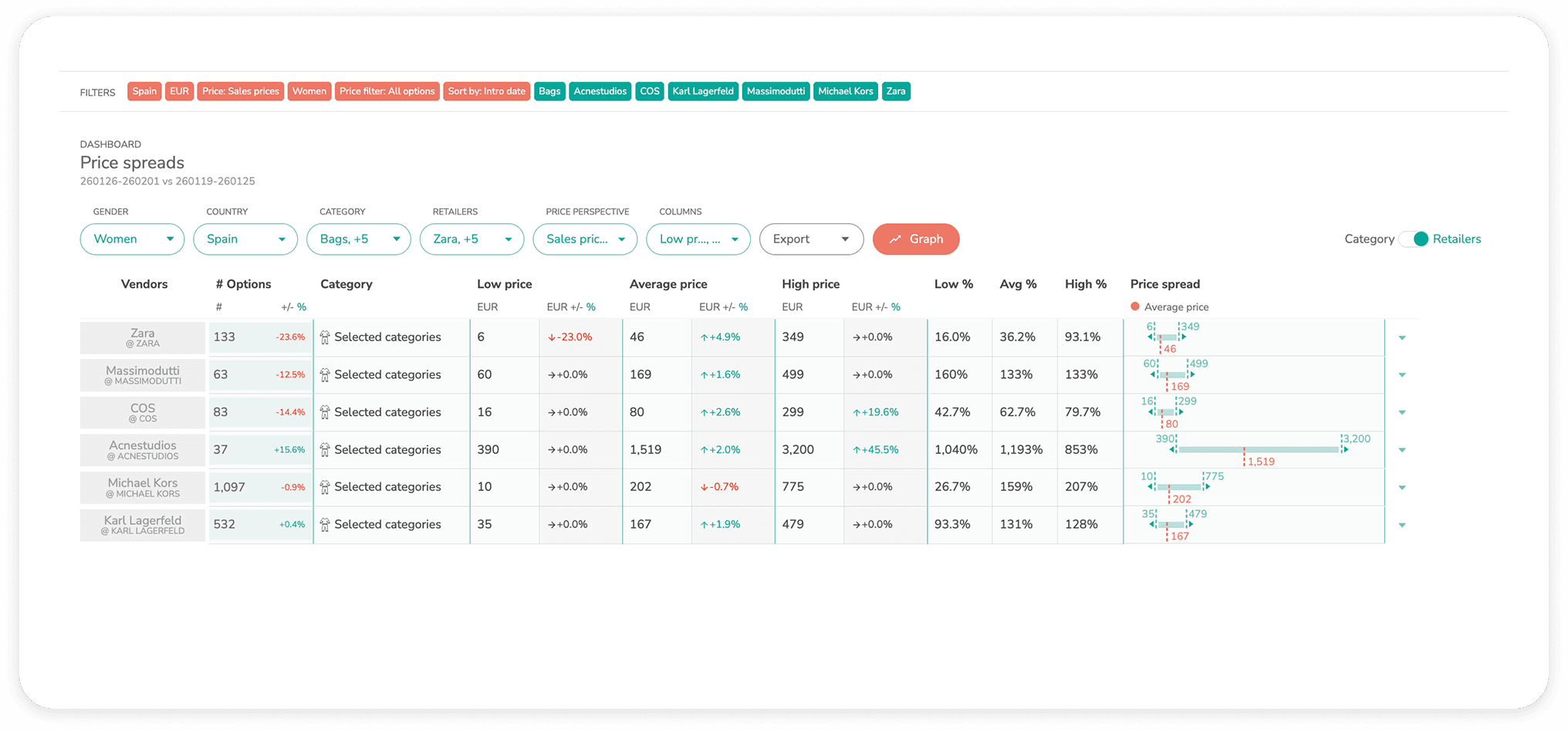Viewport: 1568px width, 731px height.
Task: Click the red Average price legend dot
Action: click(x=1135, y=307)
